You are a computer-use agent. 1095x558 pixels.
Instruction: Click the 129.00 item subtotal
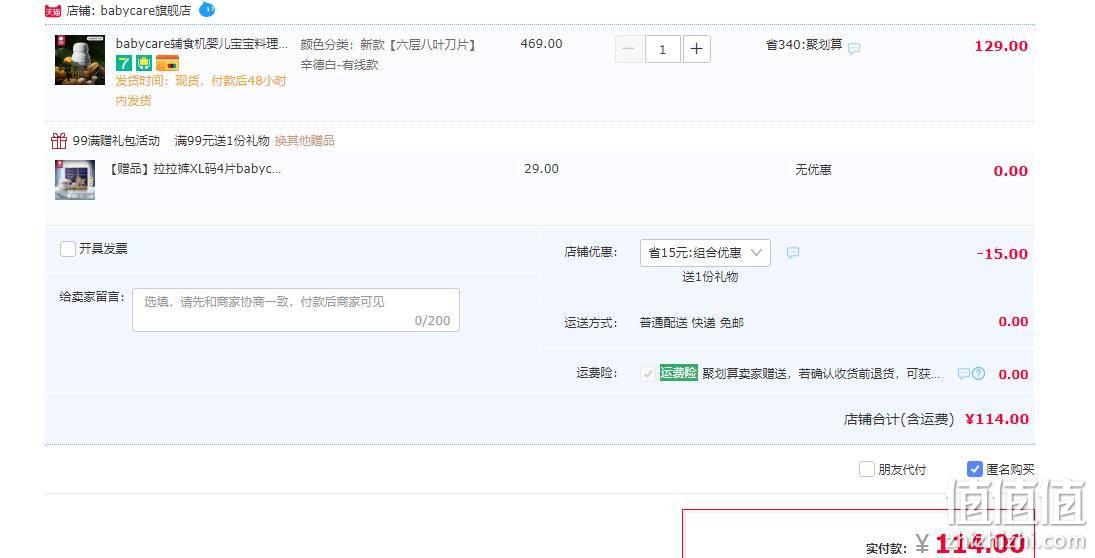(x=1001, y=46)
